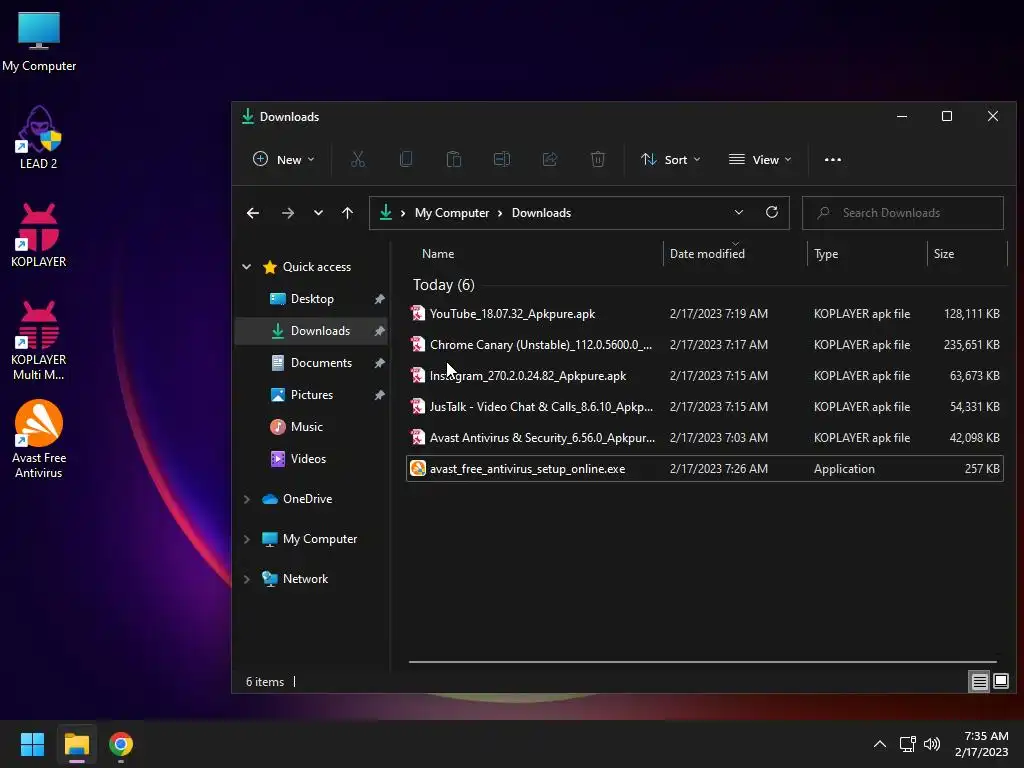This screenshot has width=1024, height=768.
Task: Open the View options dropdown
Action: click(x=760, y=159)
